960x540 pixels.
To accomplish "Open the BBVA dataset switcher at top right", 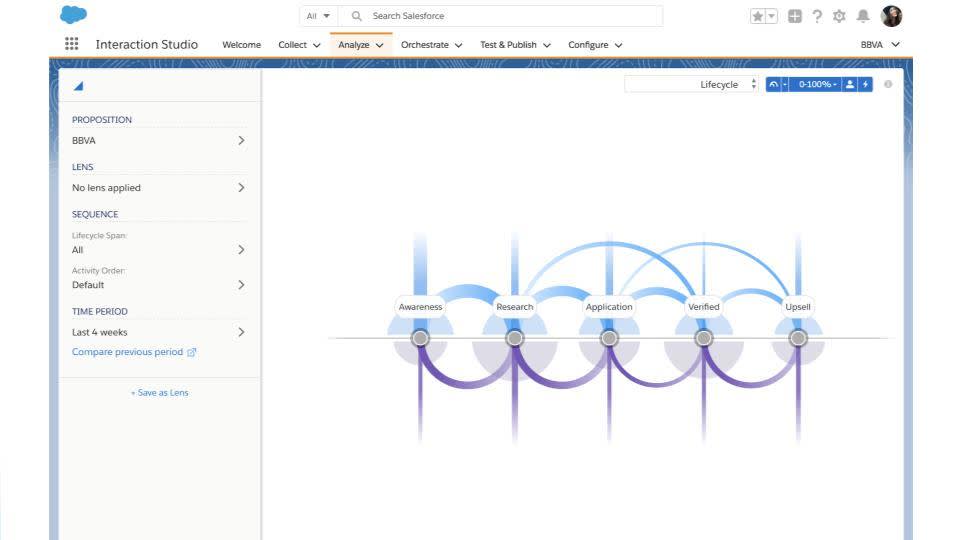I will pos(880,45).
